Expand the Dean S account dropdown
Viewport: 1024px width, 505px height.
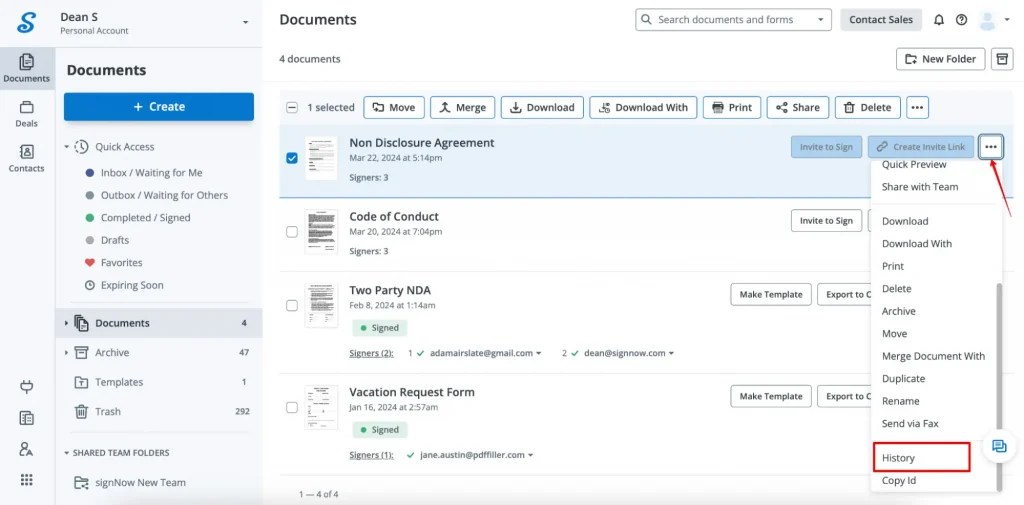246,22
